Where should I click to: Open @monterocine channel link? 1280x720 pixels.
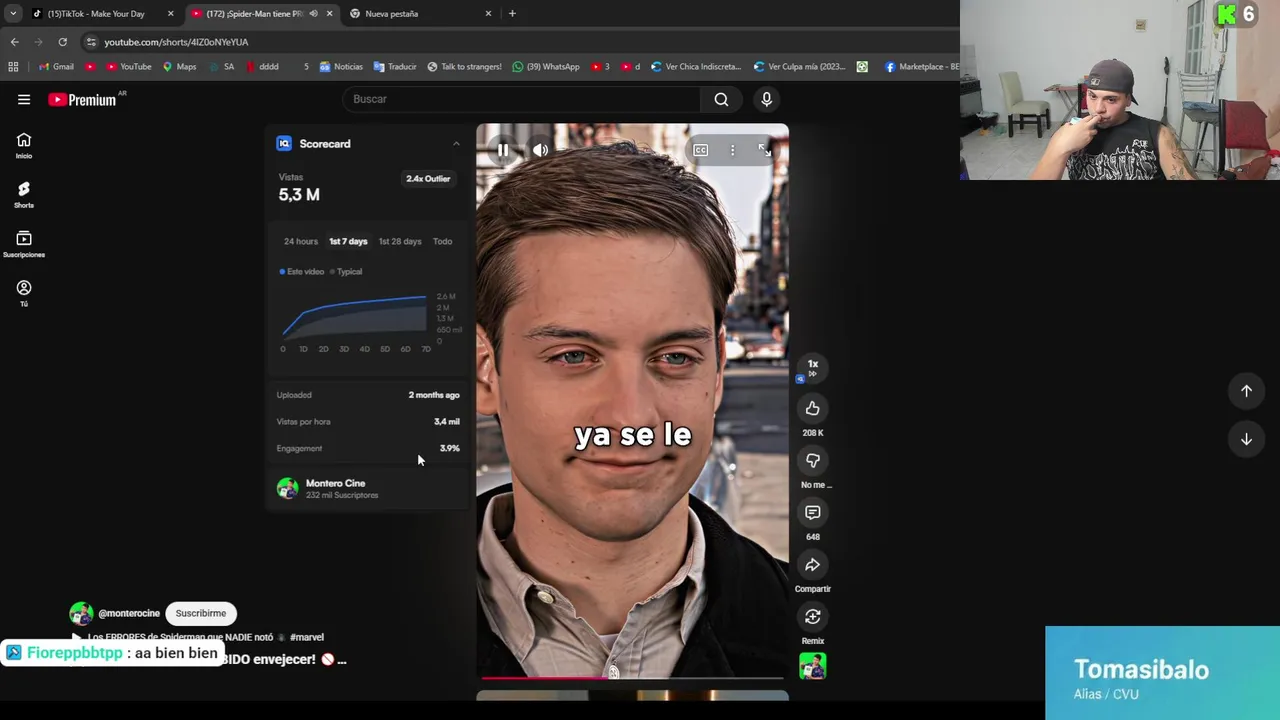point(129,613)
